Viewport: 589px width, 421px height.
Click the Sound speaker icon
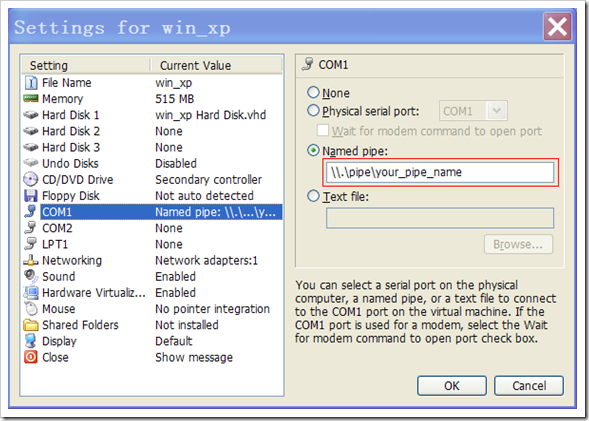click(31, 276)
